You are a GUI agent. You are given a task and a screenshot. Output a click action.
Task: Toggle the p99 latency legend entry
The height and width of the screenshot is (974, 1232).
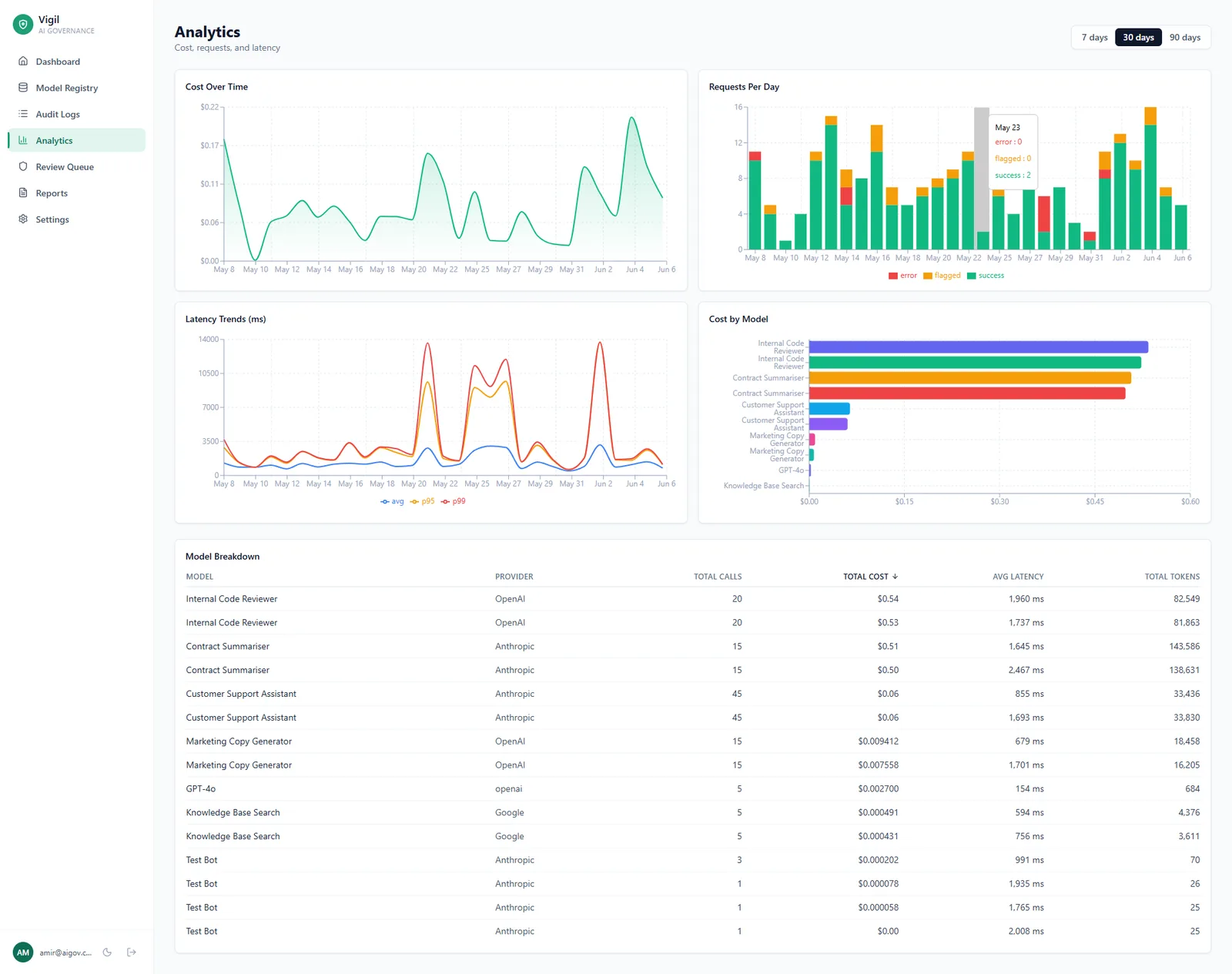(453, 501)
